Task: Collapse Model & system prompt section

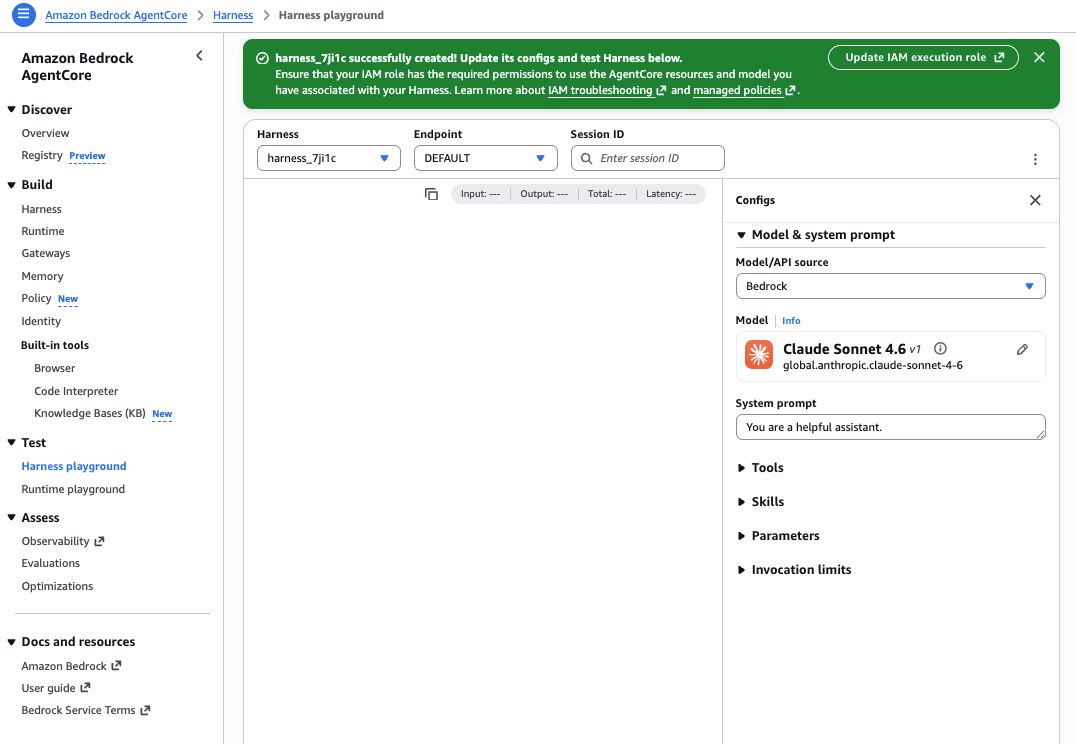Action: [816, 235]
